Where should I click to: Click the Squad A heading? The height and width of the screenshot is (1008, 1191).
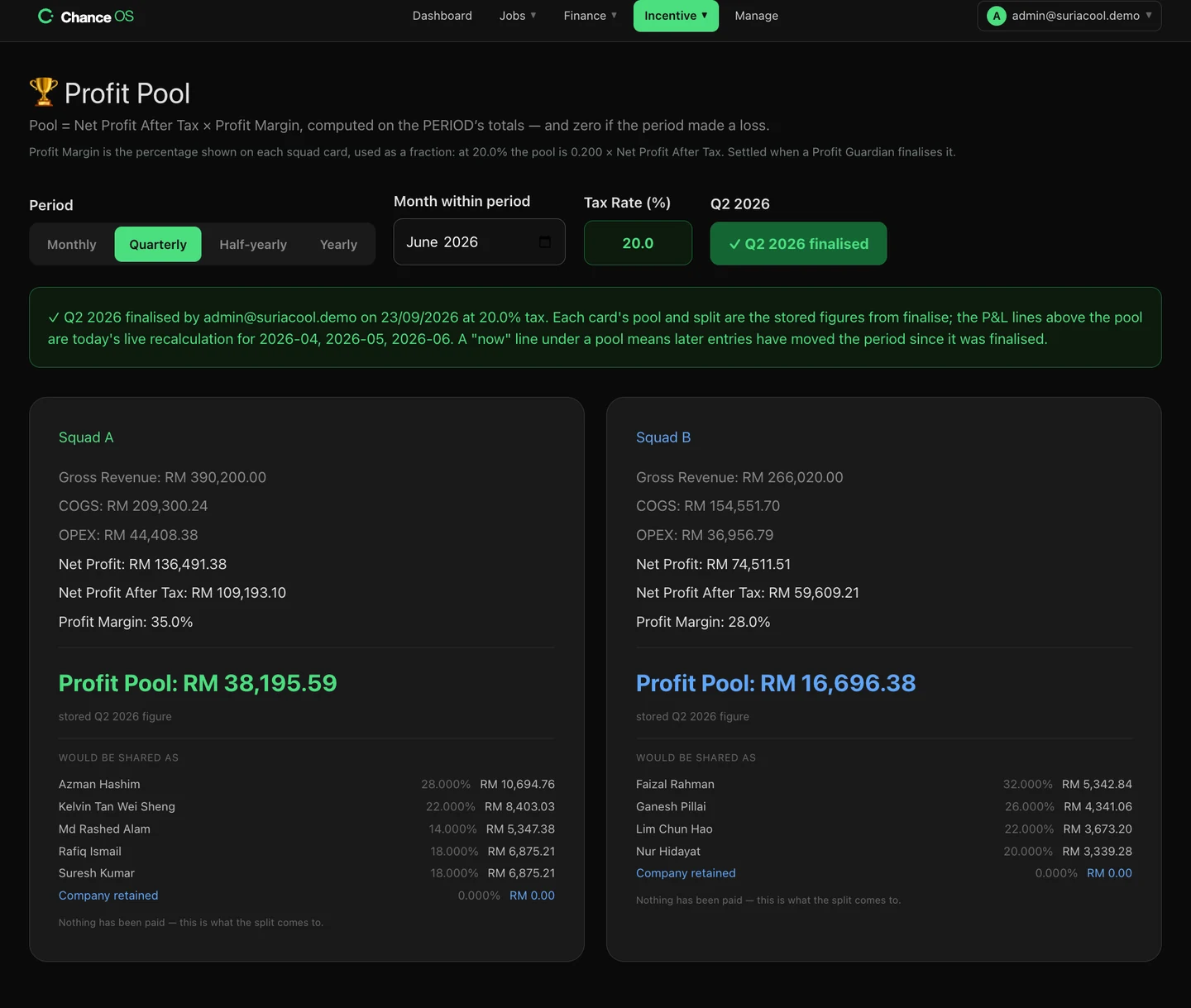click(x=86, y=437)
